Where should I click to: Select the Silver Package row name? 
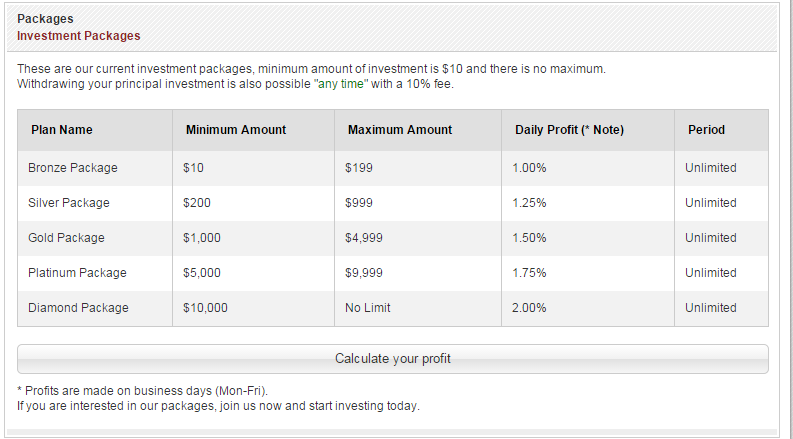click(69, 203)
